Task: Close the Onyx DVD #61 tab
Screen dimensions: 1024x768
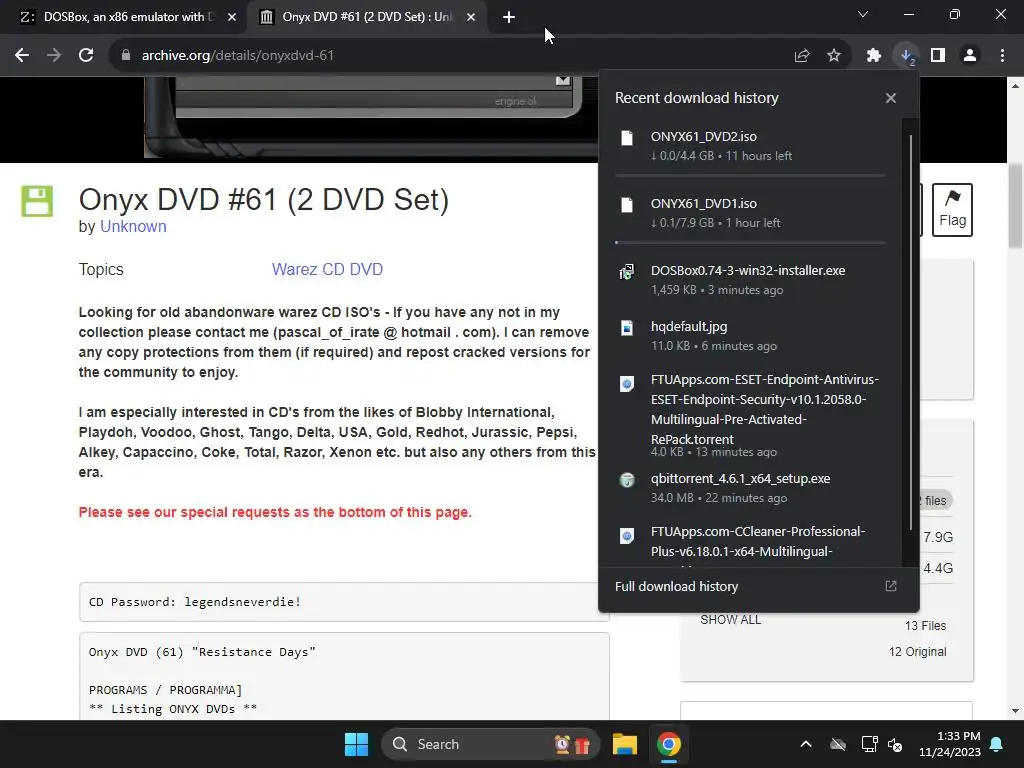Action: click(471, 17)
